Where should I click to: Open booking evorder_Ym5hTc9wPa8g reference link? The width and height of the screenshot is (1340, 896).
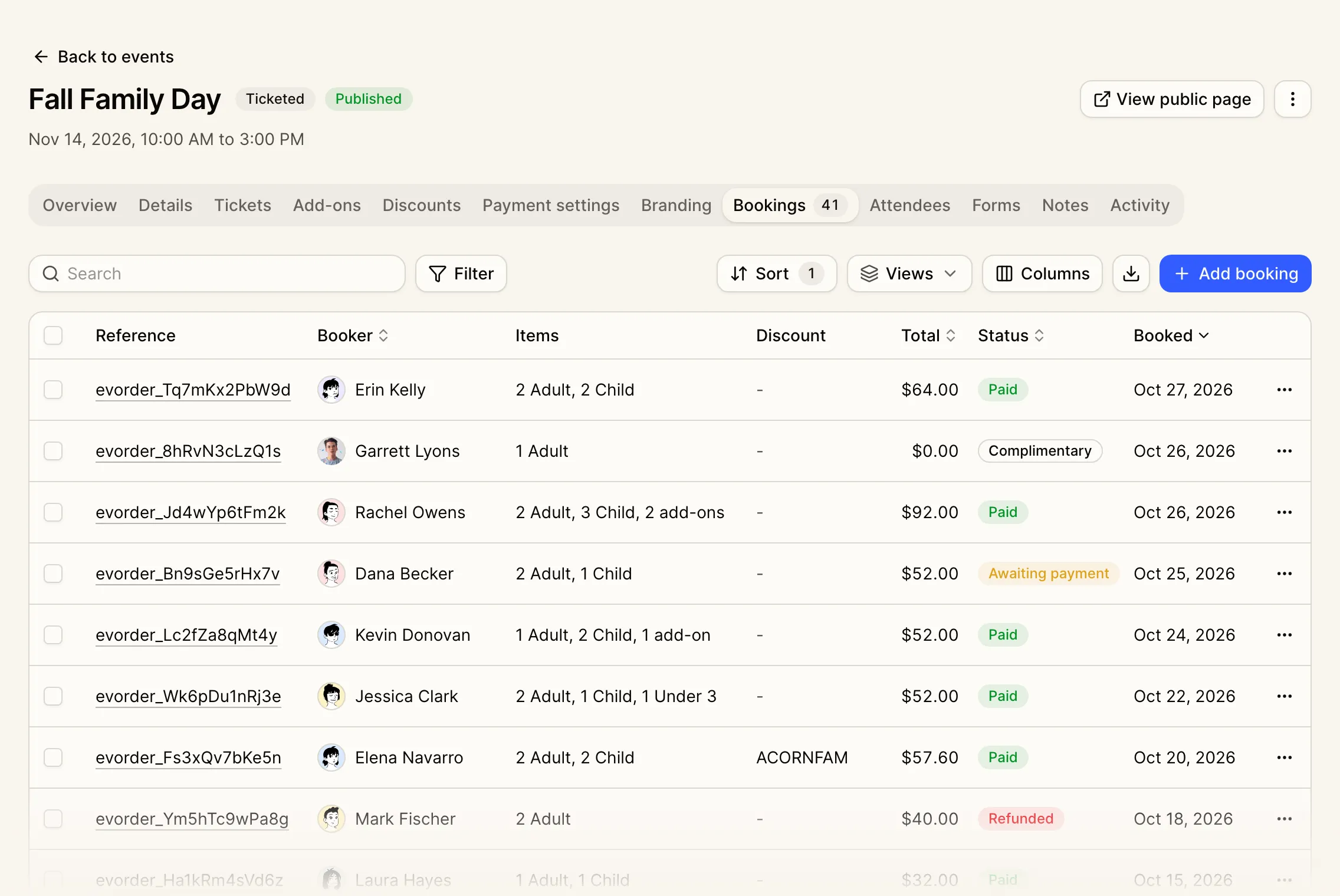(x=192, y=819)
